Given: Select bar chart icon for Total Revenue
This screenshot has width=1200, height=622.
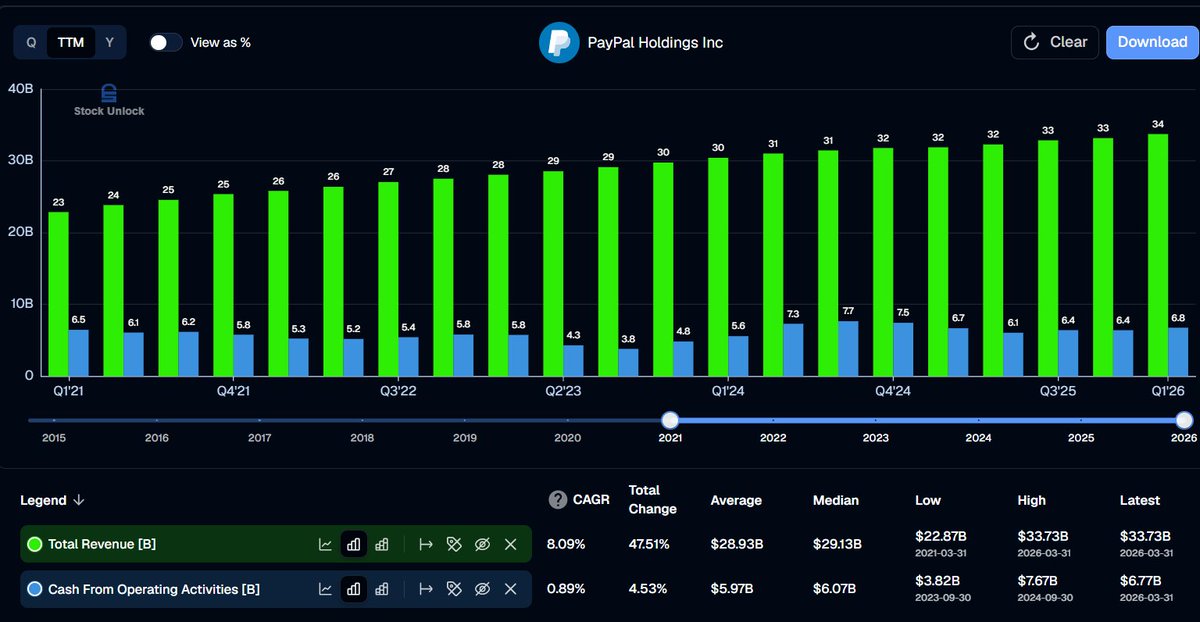Looking at the screenshot, I should (353, 544).
